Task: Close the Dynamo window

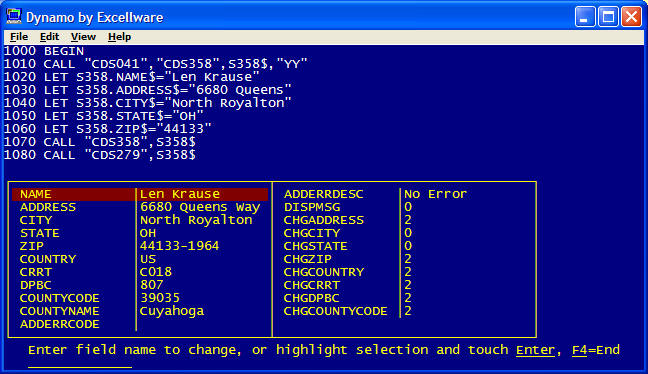Action: [631, 17]
